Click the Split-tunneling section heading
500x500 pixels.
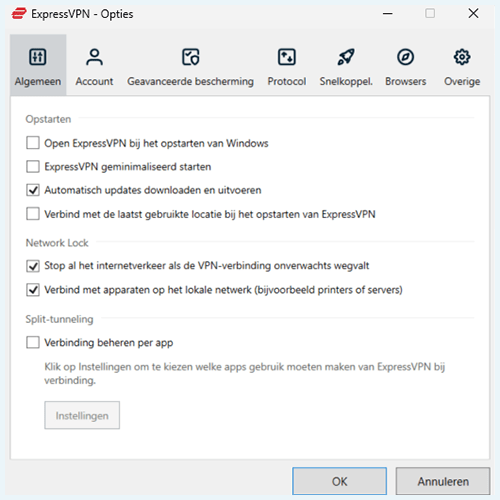tap(59, 319)
